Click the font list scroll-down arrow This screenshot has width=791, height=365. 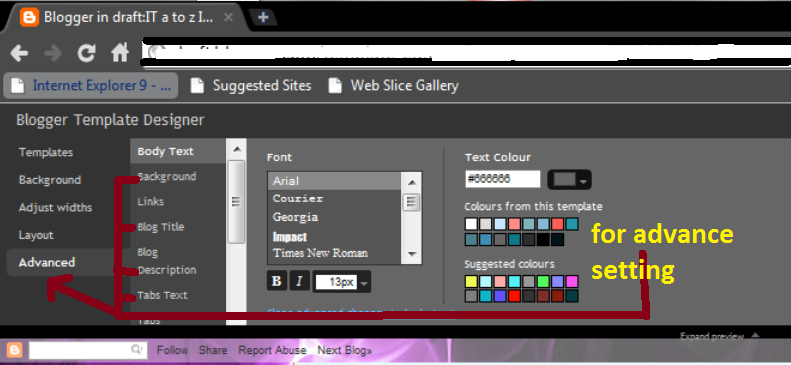pyautogui.click(x=412, y=254)
